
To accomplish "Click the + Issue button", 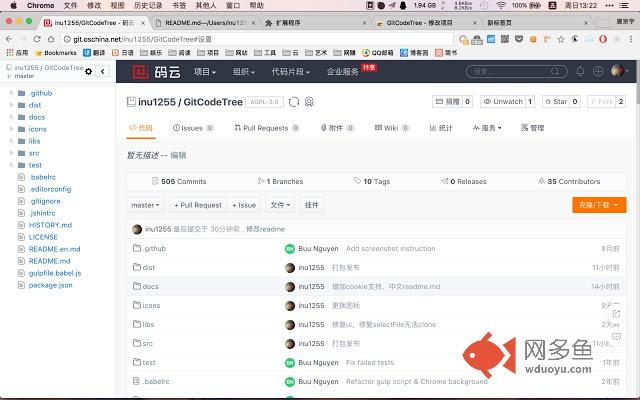I will 244,205.
